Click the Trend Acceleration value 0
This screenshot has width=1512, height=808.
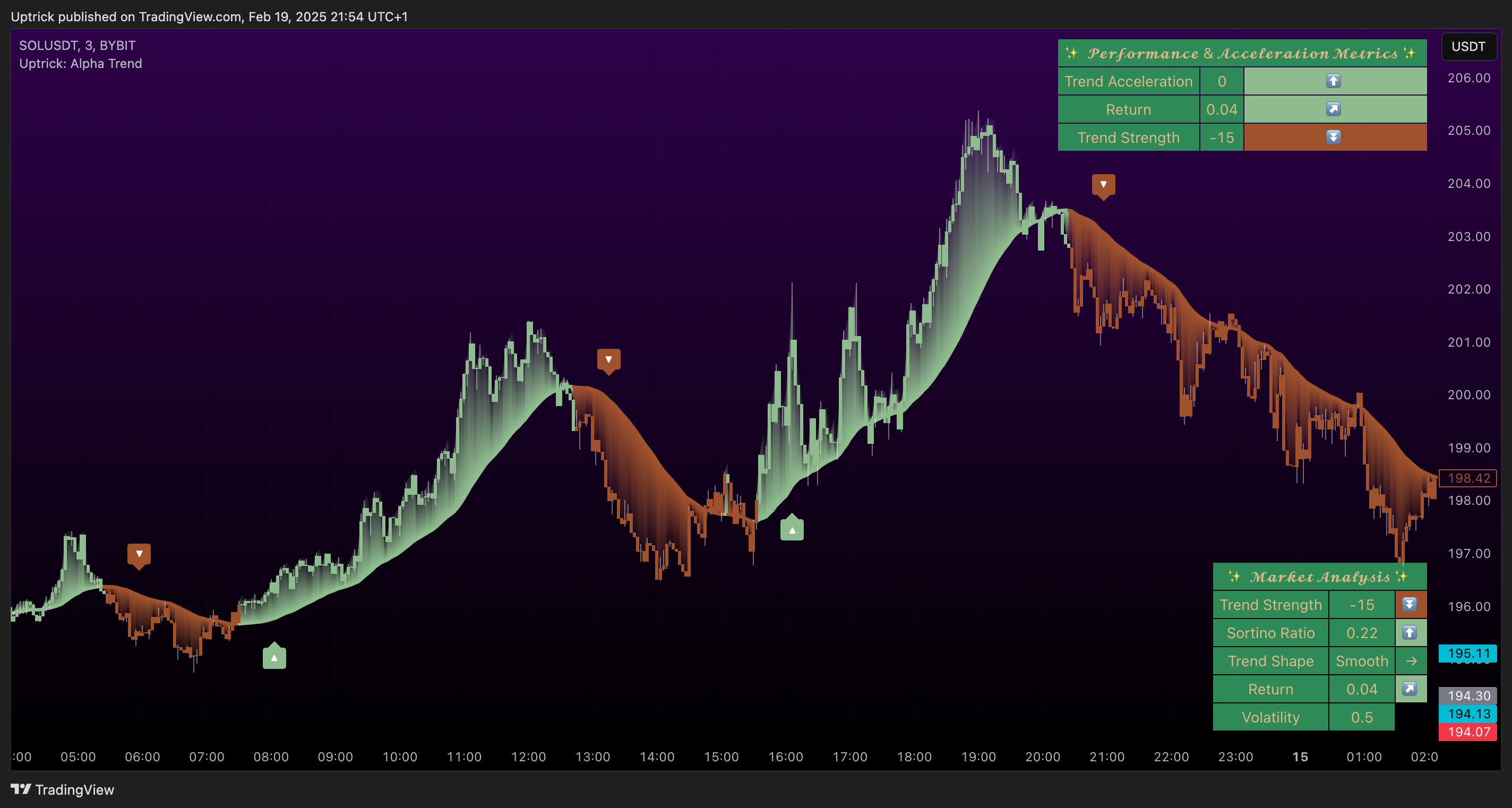pos(1222,81)
